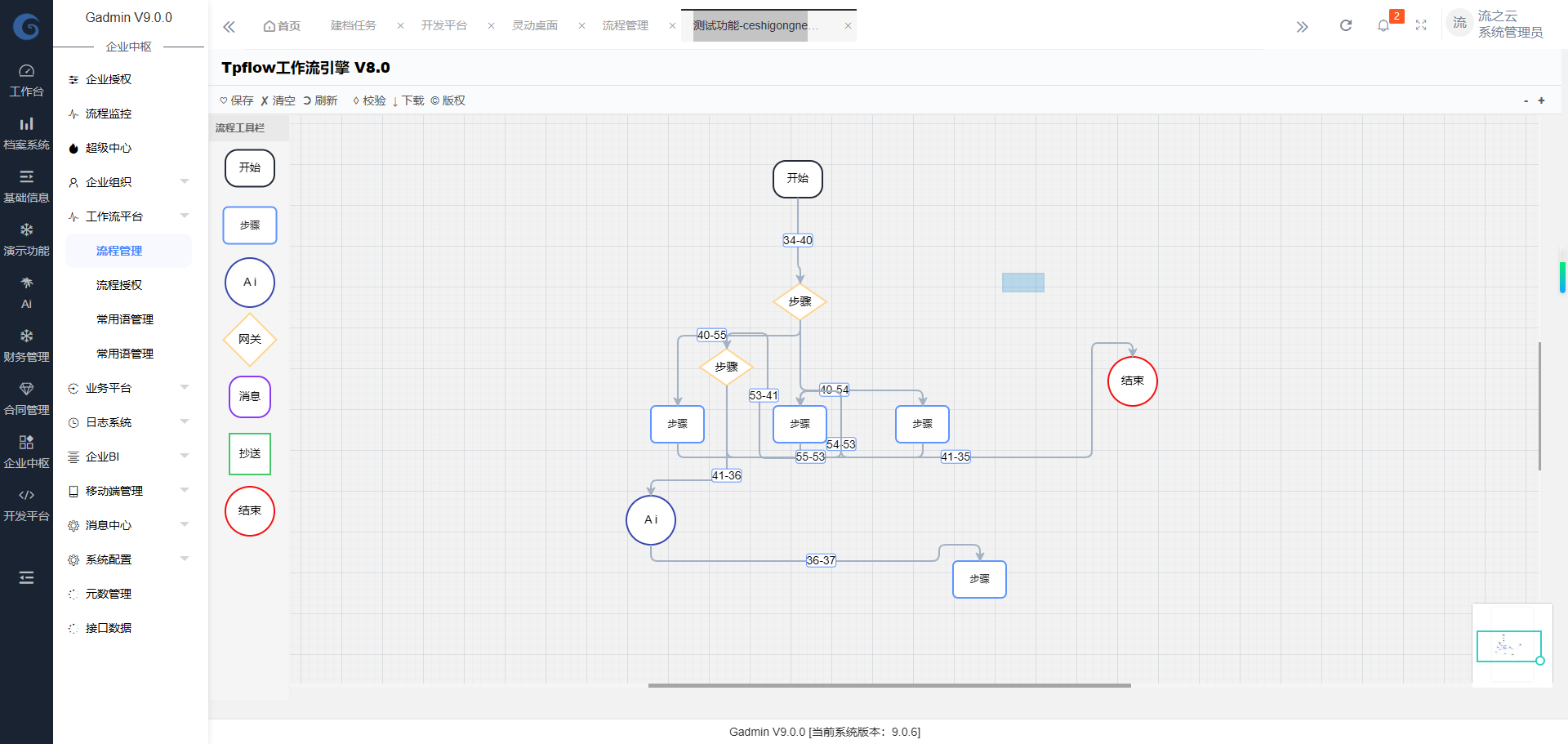Expand the 业务平台 submenu
Image resolution: width=1568 pixels, height=744 pixels.
[x=128, y=388]
